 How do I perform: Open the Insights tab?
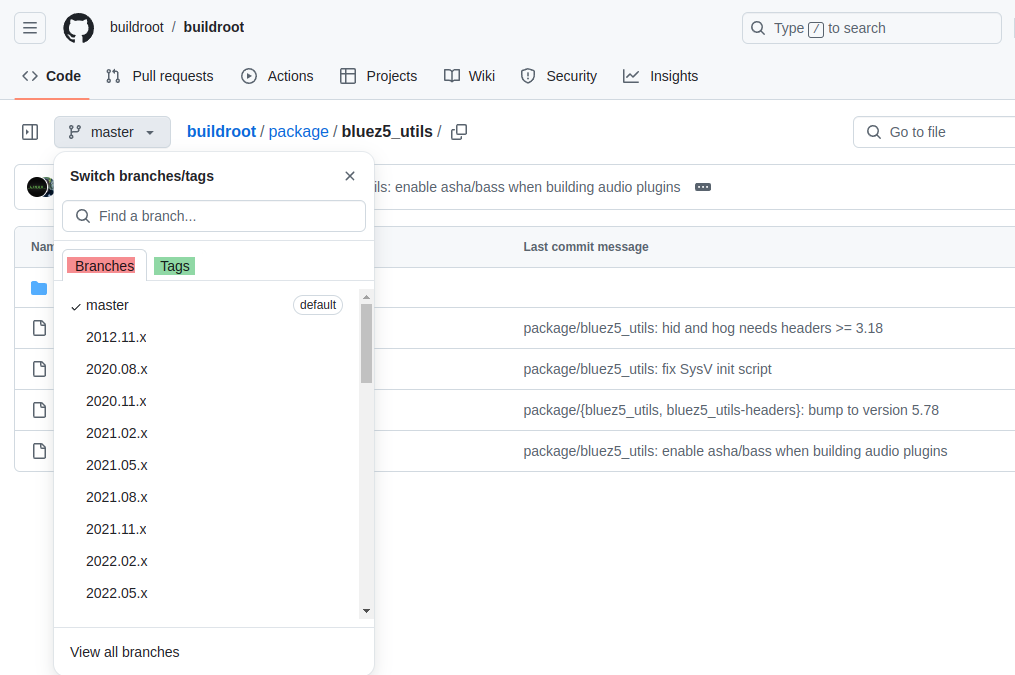(660, 76)
